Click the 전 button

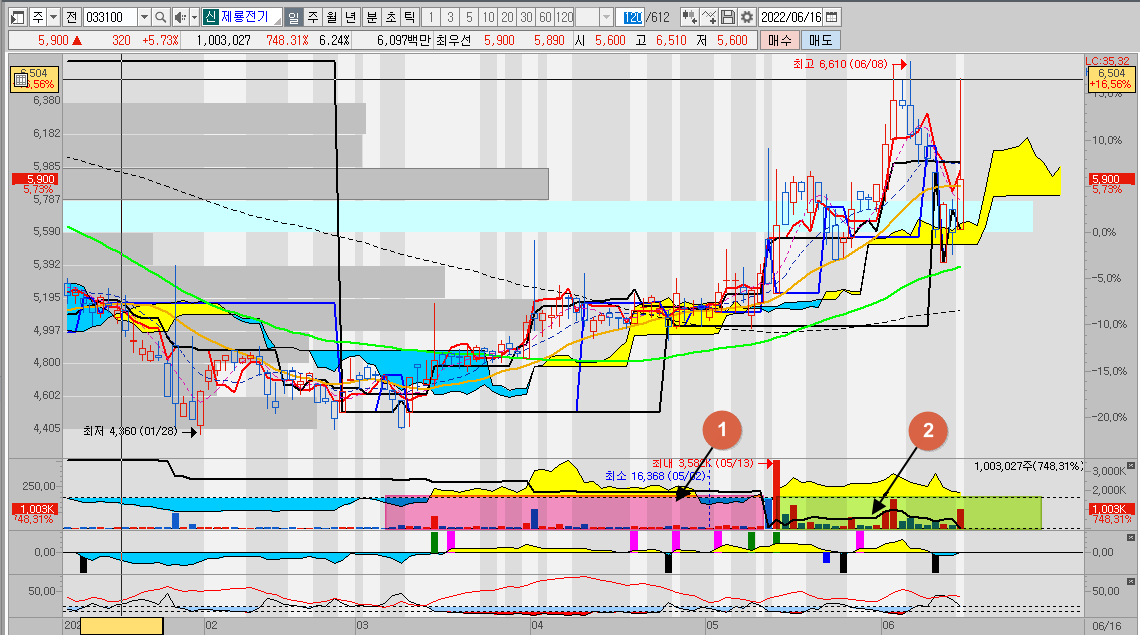pyautogui.click(x=71, y=17)
